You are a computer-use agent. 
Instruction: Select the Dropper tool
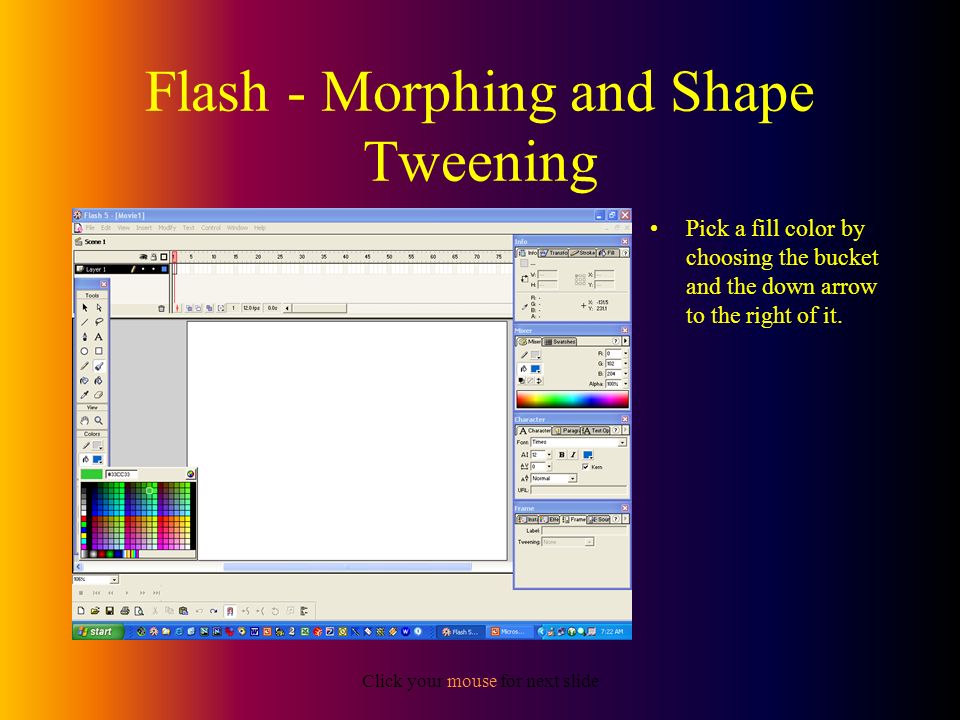[84, 395]
